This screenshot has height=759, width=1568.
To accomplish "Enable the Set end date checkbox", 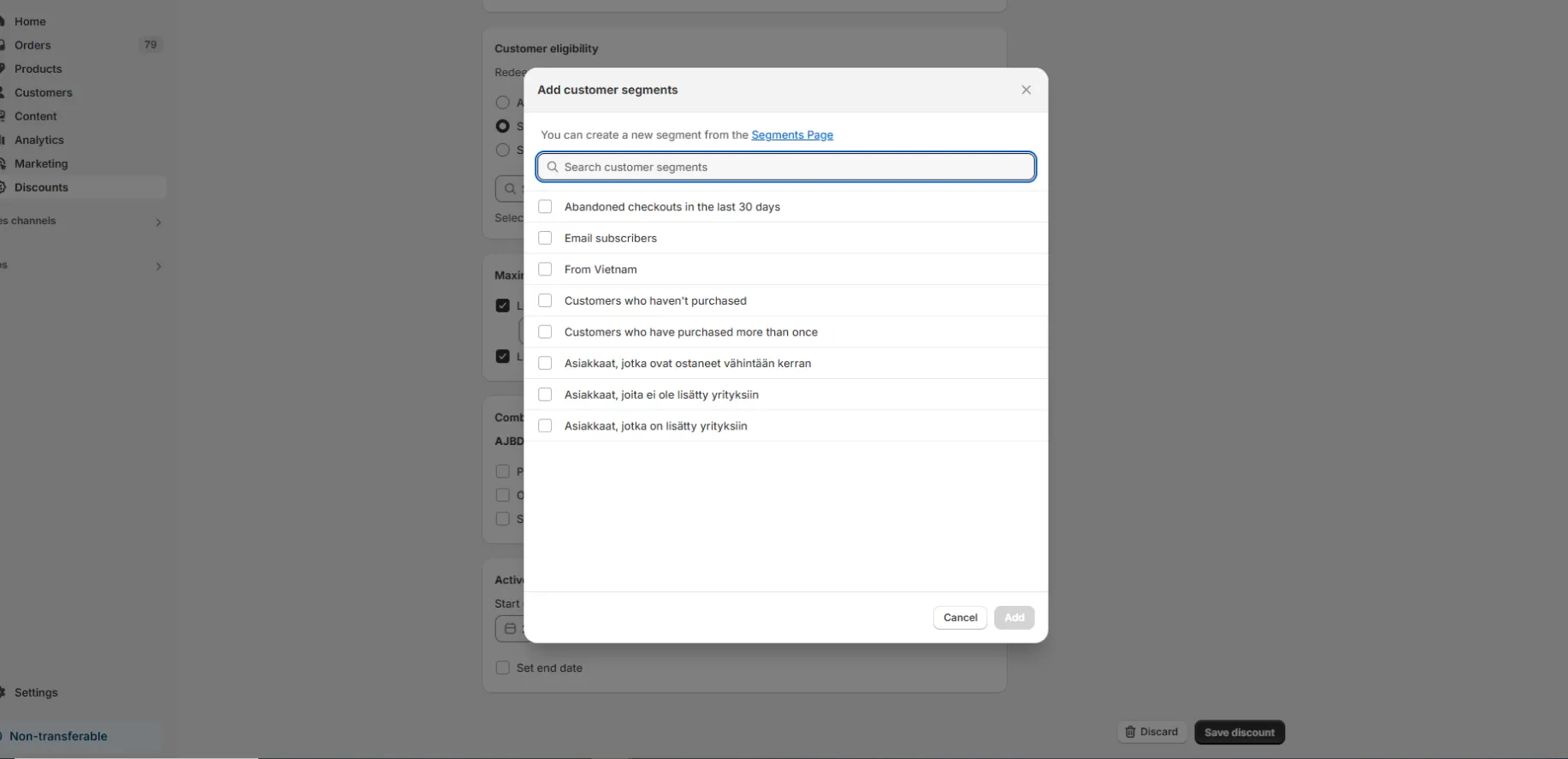I will click(503, 667).
